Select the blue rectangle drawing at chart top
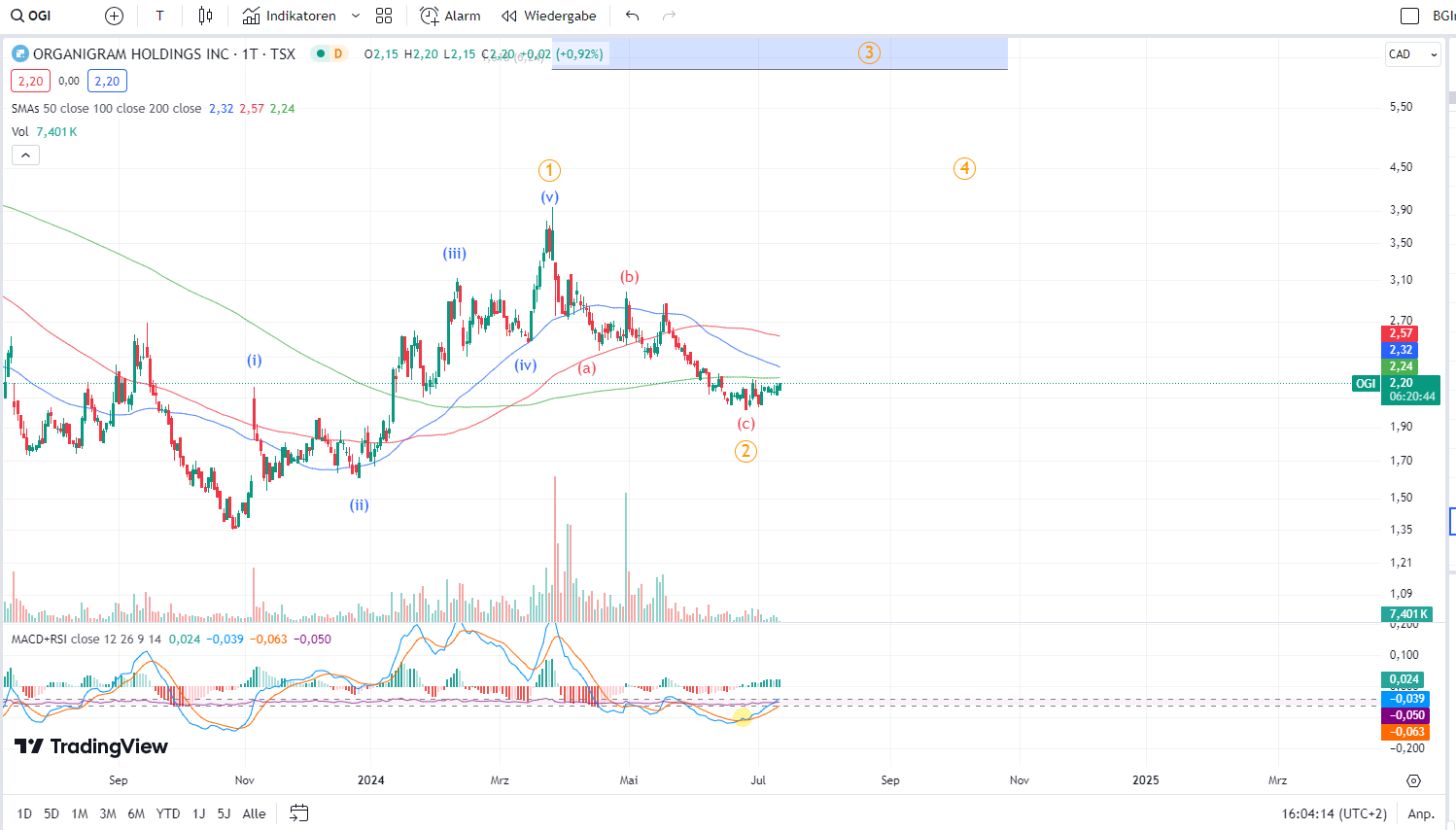The image size is (1456, 830). coord(780,54)
